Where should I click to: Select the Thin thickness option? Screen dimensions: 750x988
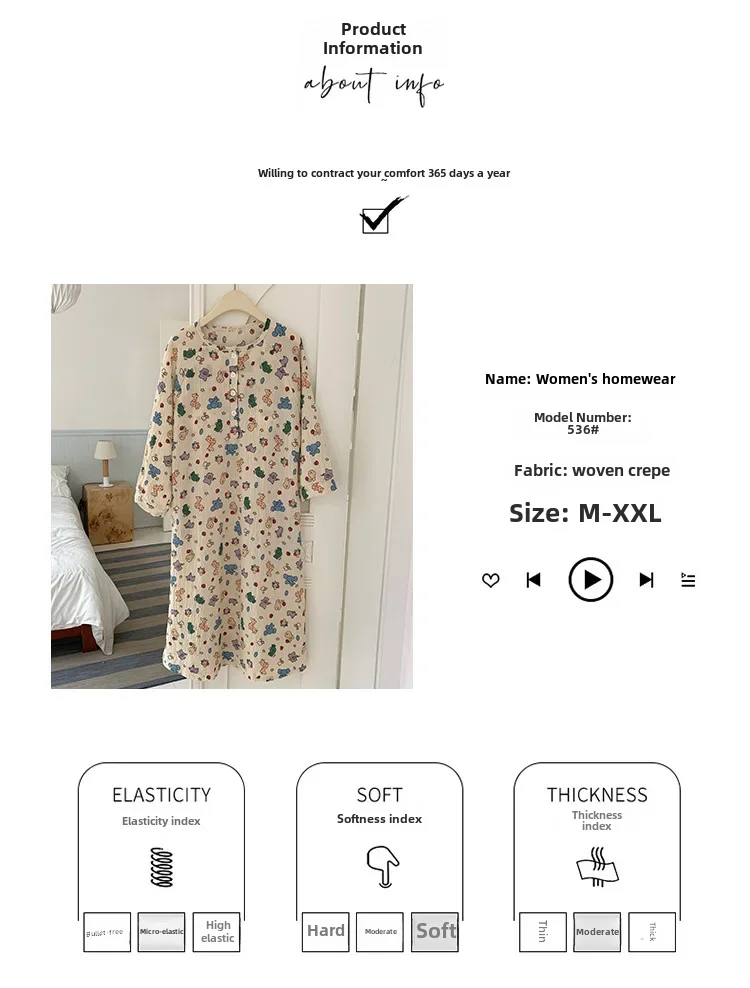click(x=543, y=932)
